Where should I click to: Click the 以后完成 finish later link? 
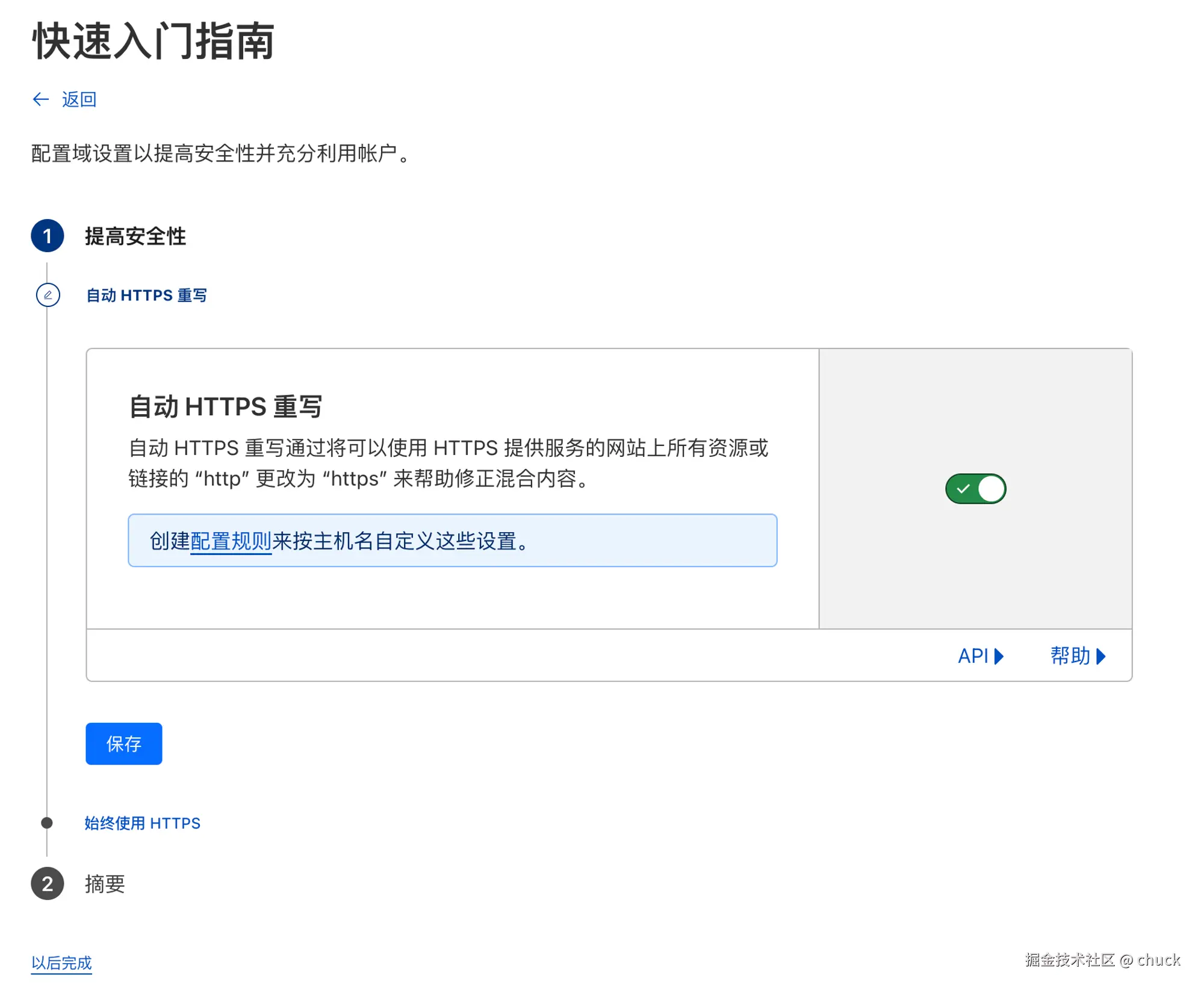[x=61, y=963]
